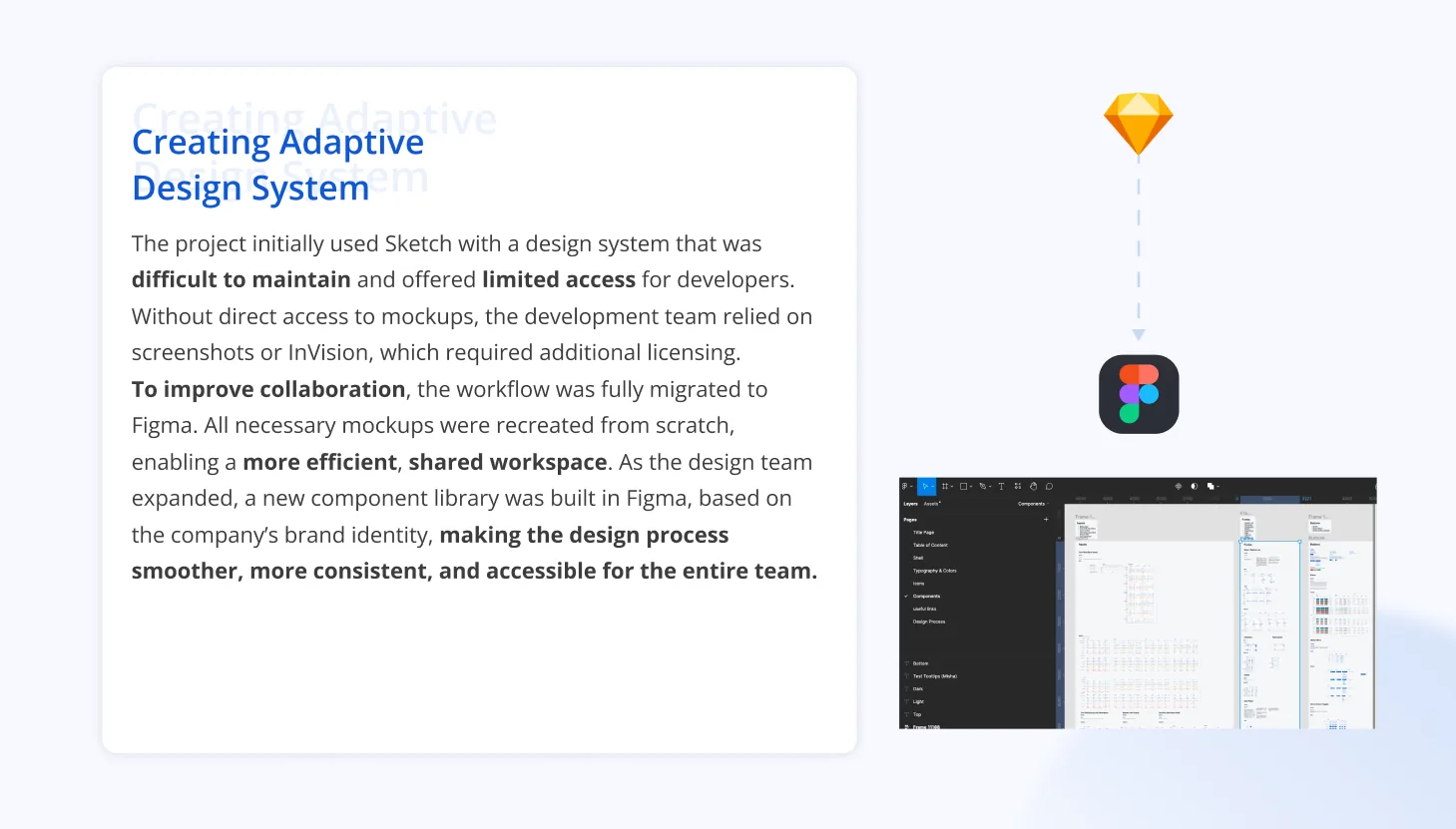1456x829 pixels.
Task: Open the Figma main menu icon
Action: (907, 486)
